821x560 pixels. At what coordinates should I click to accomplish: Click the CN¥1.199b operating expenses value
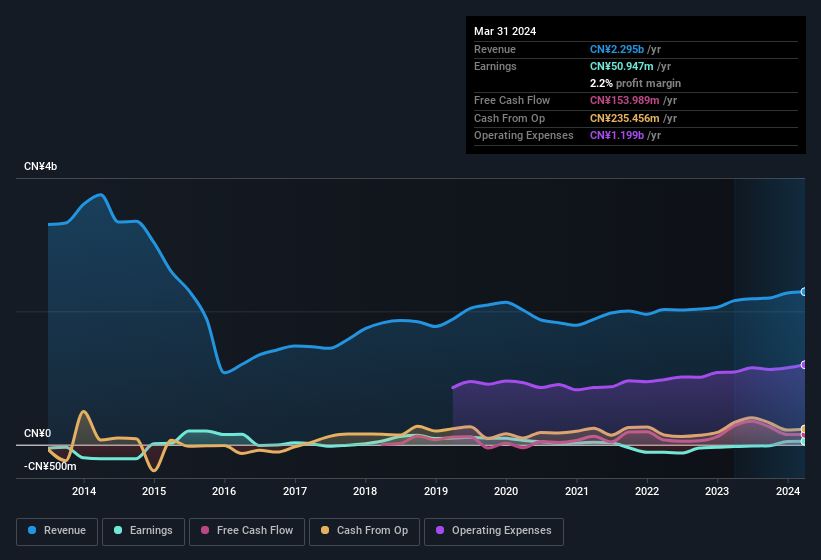tap(617, 136)
